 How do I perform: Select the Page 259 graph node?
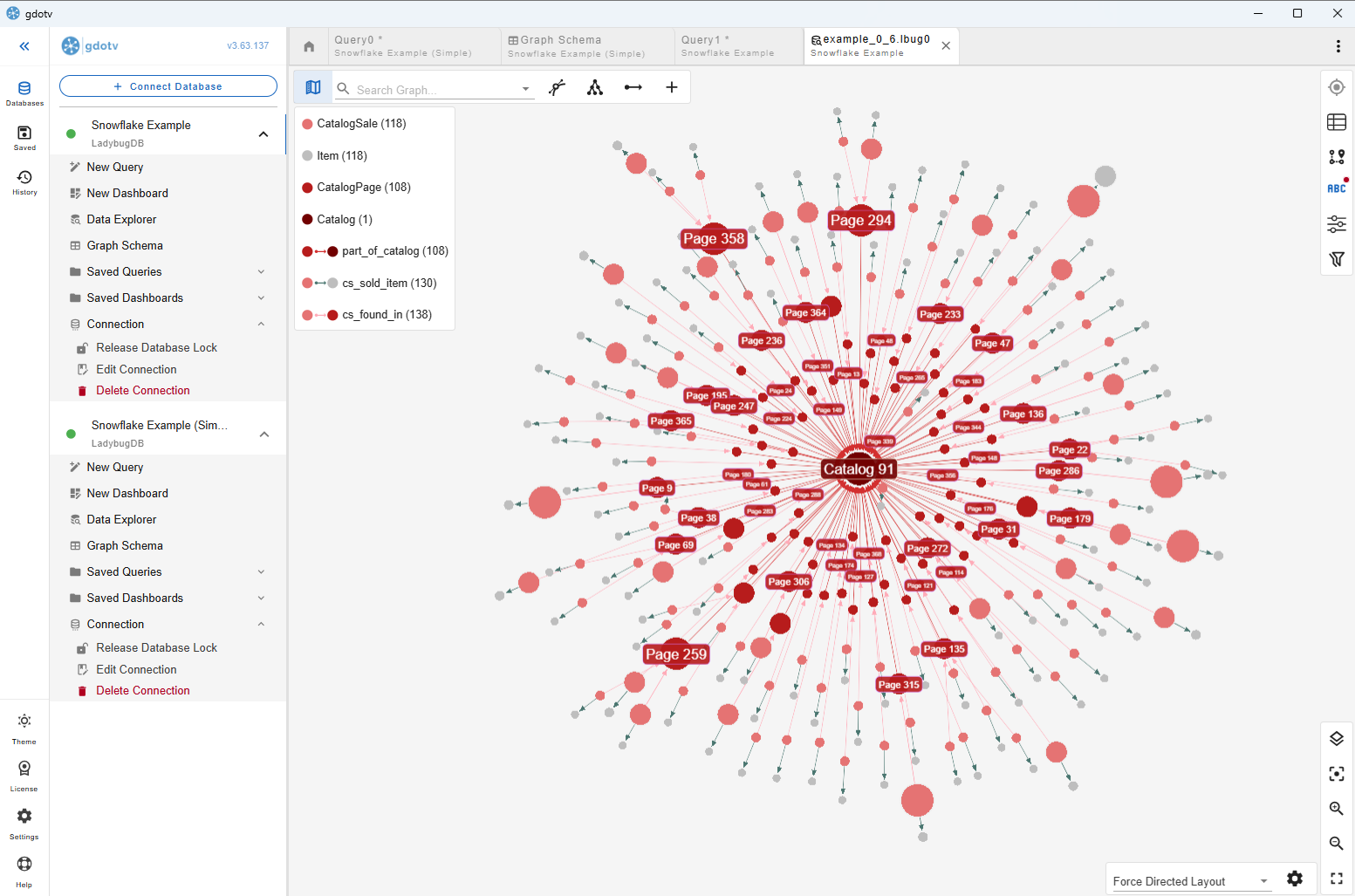pos(675,654)
